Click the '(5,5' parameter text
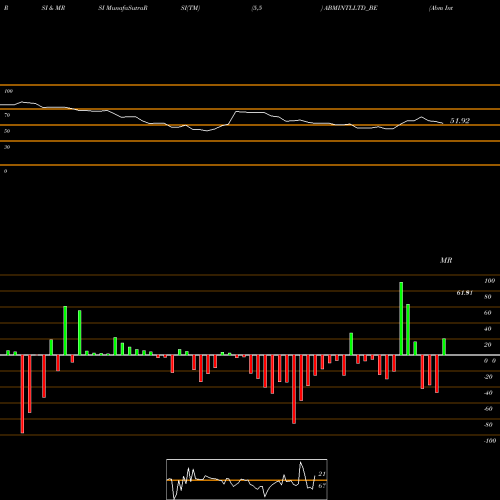Screen dimensions: 500x500 tap(257, 8)
